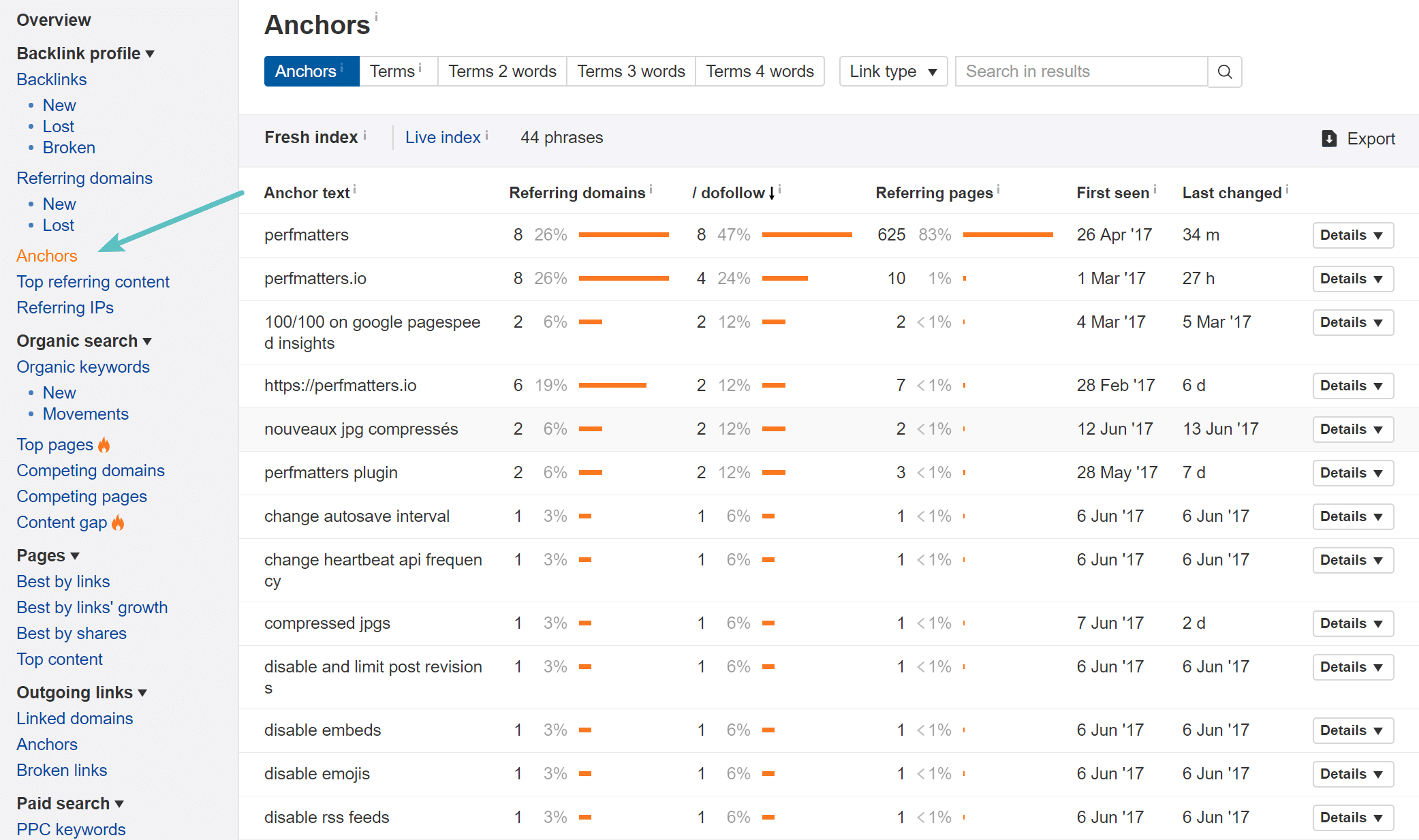1419x840 pixels.
Task: Click the Referring domains sidebar link
Action: click(x=84, y=177)
